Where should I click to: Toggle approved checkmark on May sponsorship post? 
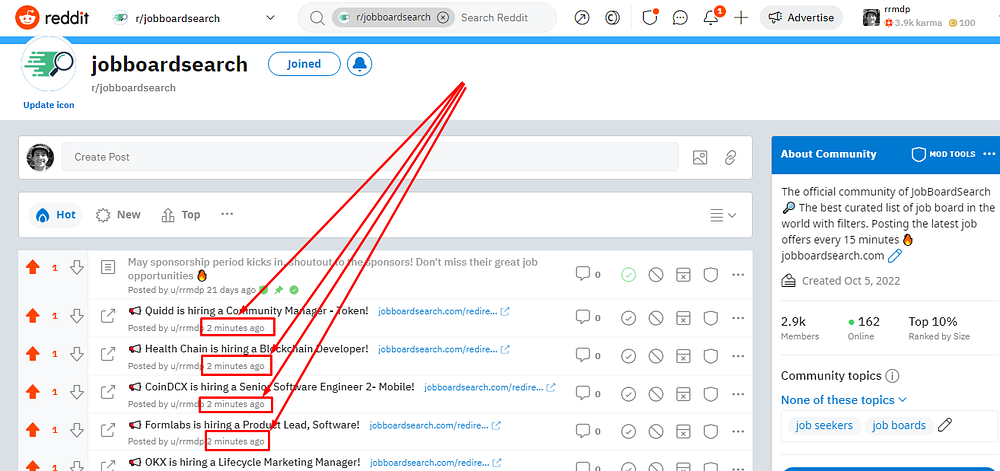pyautogui.click(x=628, y=275)
